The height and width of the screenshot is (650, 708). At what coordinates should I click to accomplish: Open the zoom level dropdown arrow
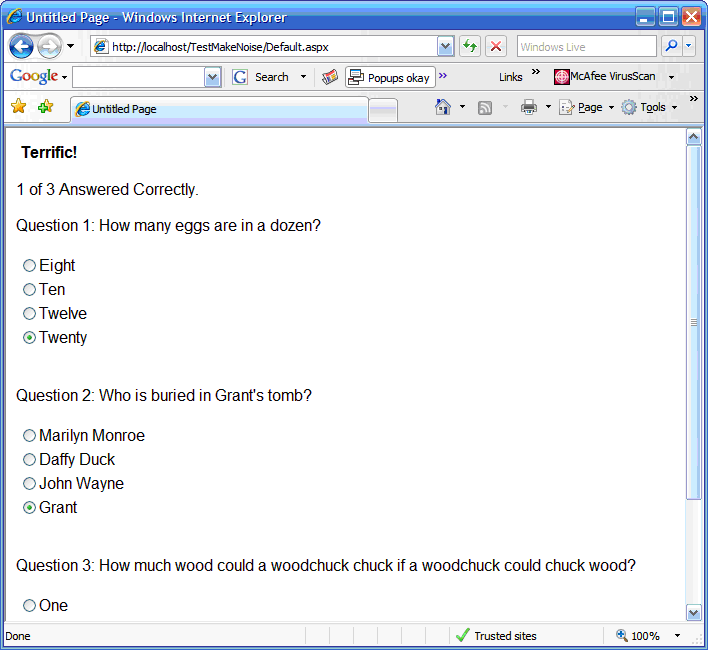pos(677,636)
